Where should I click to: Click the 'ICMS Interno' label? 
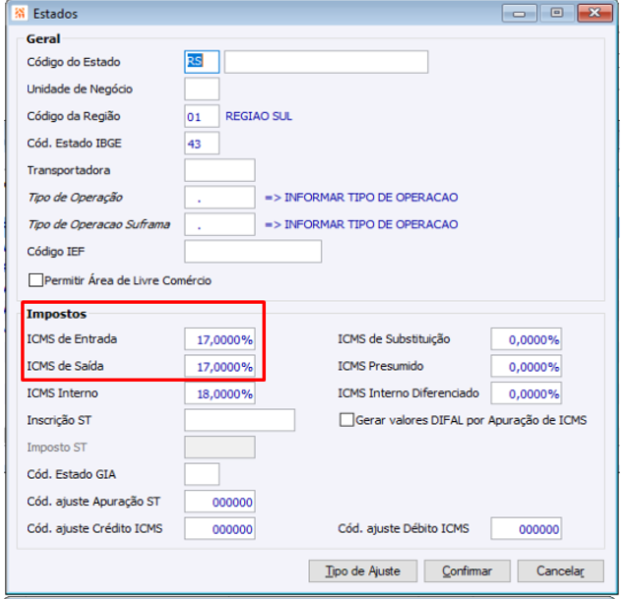coord(62,393)
